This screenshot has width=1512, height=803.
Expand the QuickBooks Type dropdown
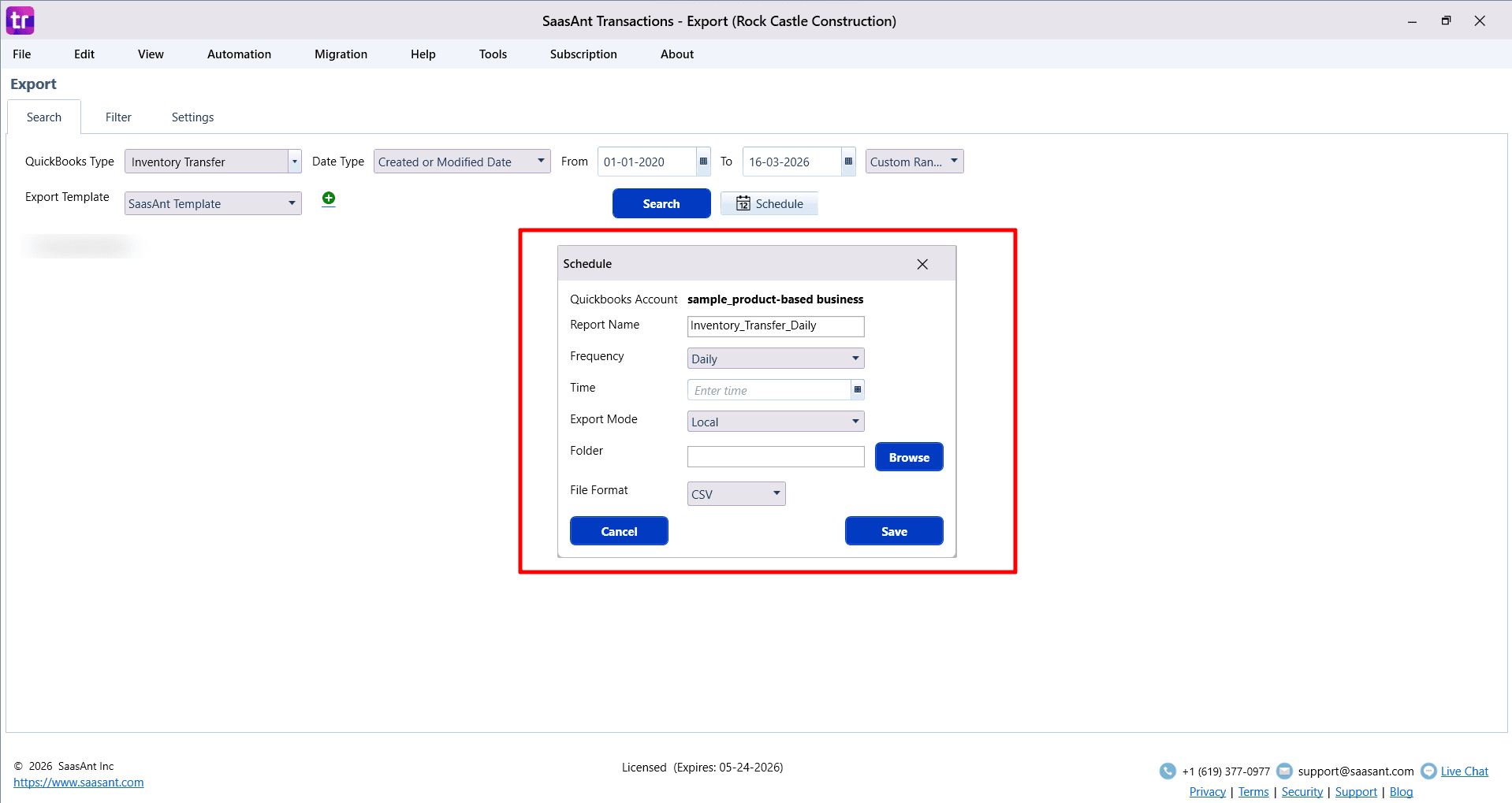(295, 162)
